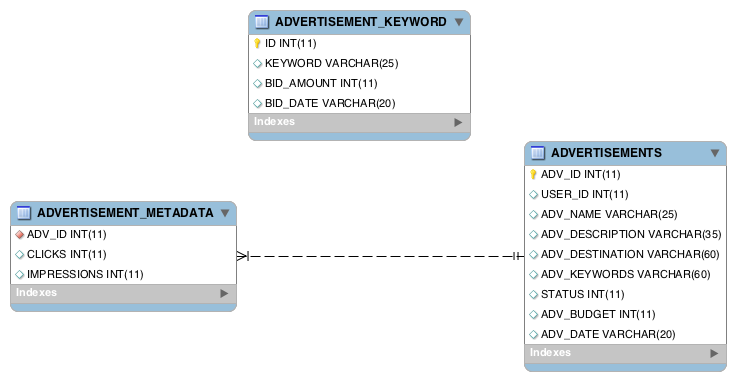Select the ADVERTISEMENT_KEYWORD table title
This screenshot has width=736, height=381.
[x=360, y=22]
